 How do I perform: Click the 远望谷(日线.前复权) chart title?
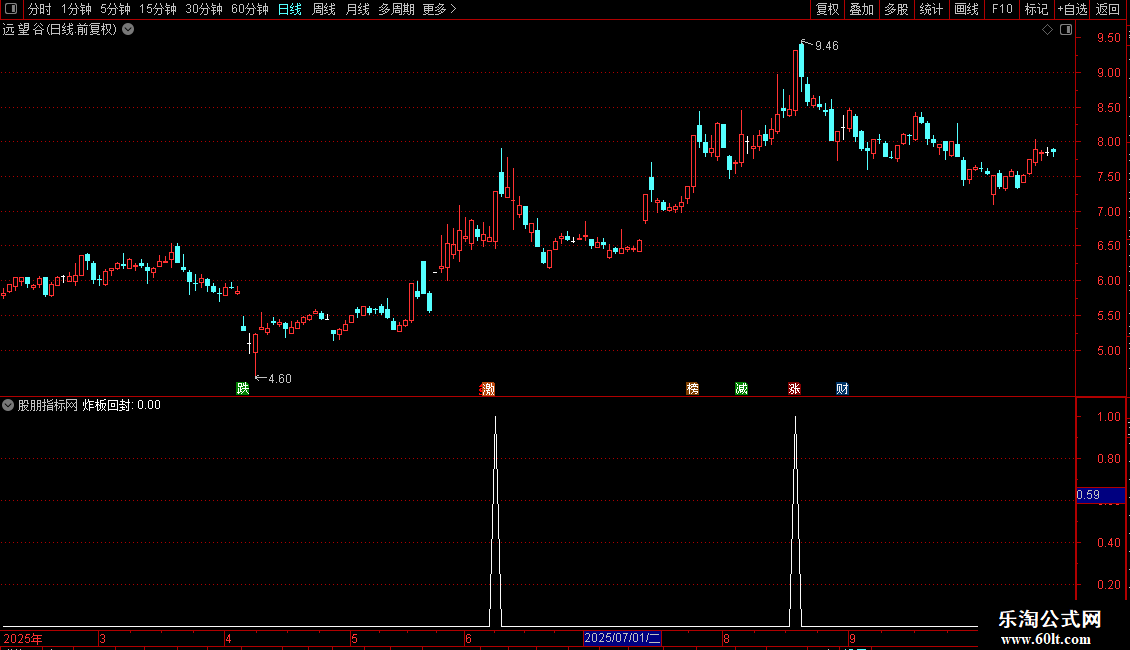[60, 30]
